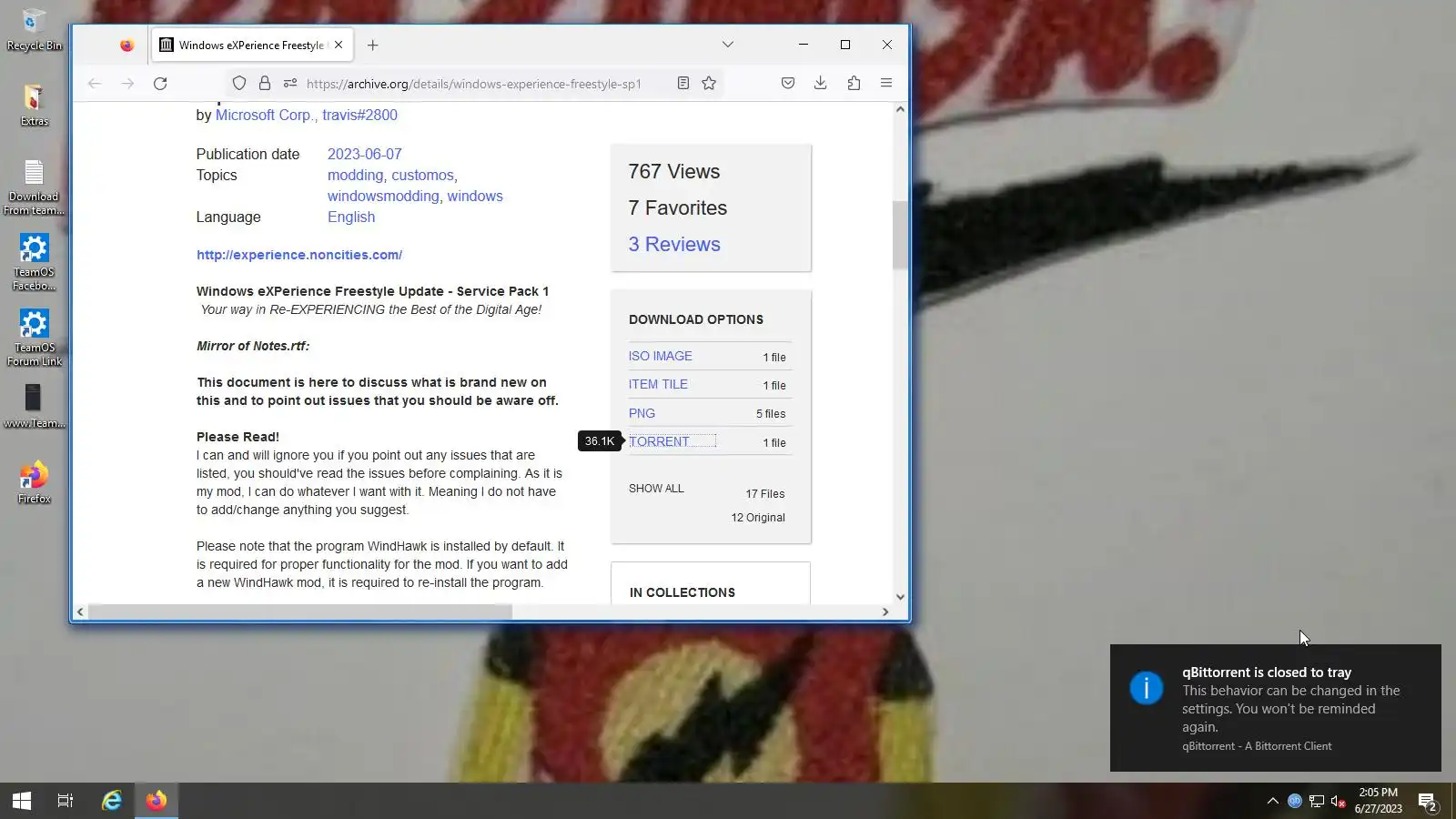Viewport: 1456px width, 819px height.
Task: Jump to the 3 Reviews section
Action: pos(674,245)
